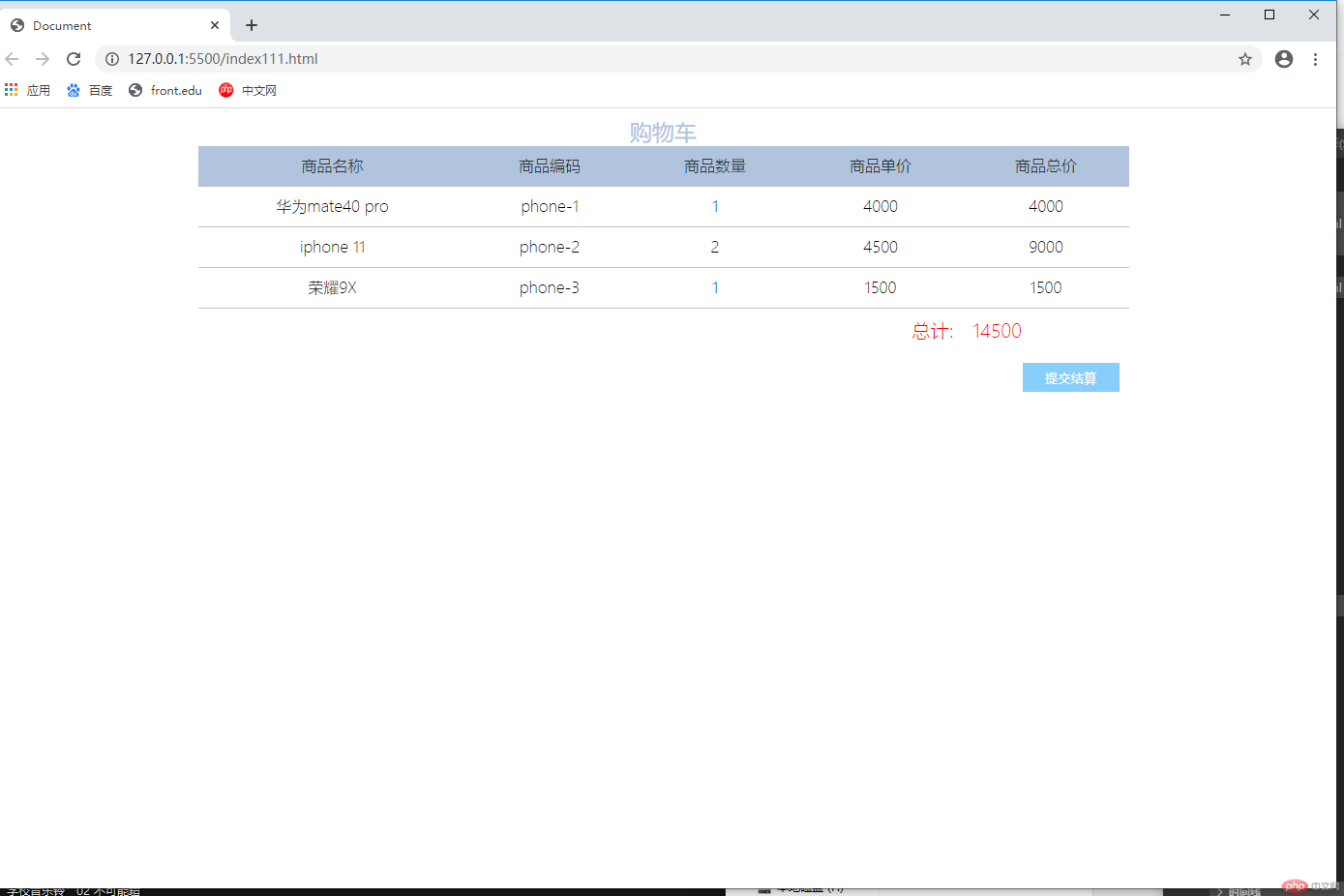1344x896 pixels.
Task: Open the front.edu bookmark
Action: tap(165, 90)
